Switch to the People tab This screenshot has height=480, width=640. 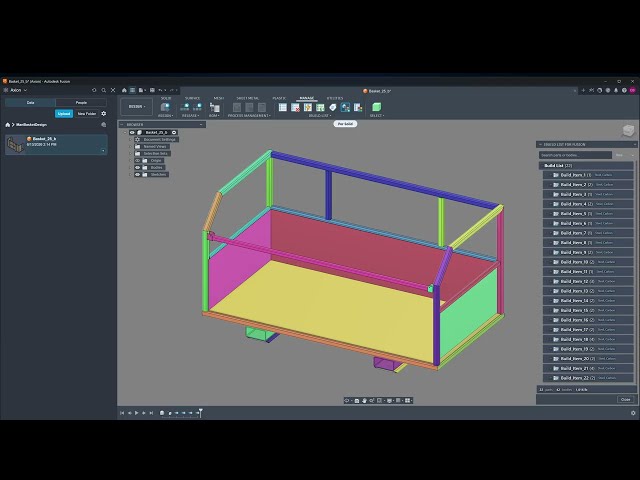(81, 102)
